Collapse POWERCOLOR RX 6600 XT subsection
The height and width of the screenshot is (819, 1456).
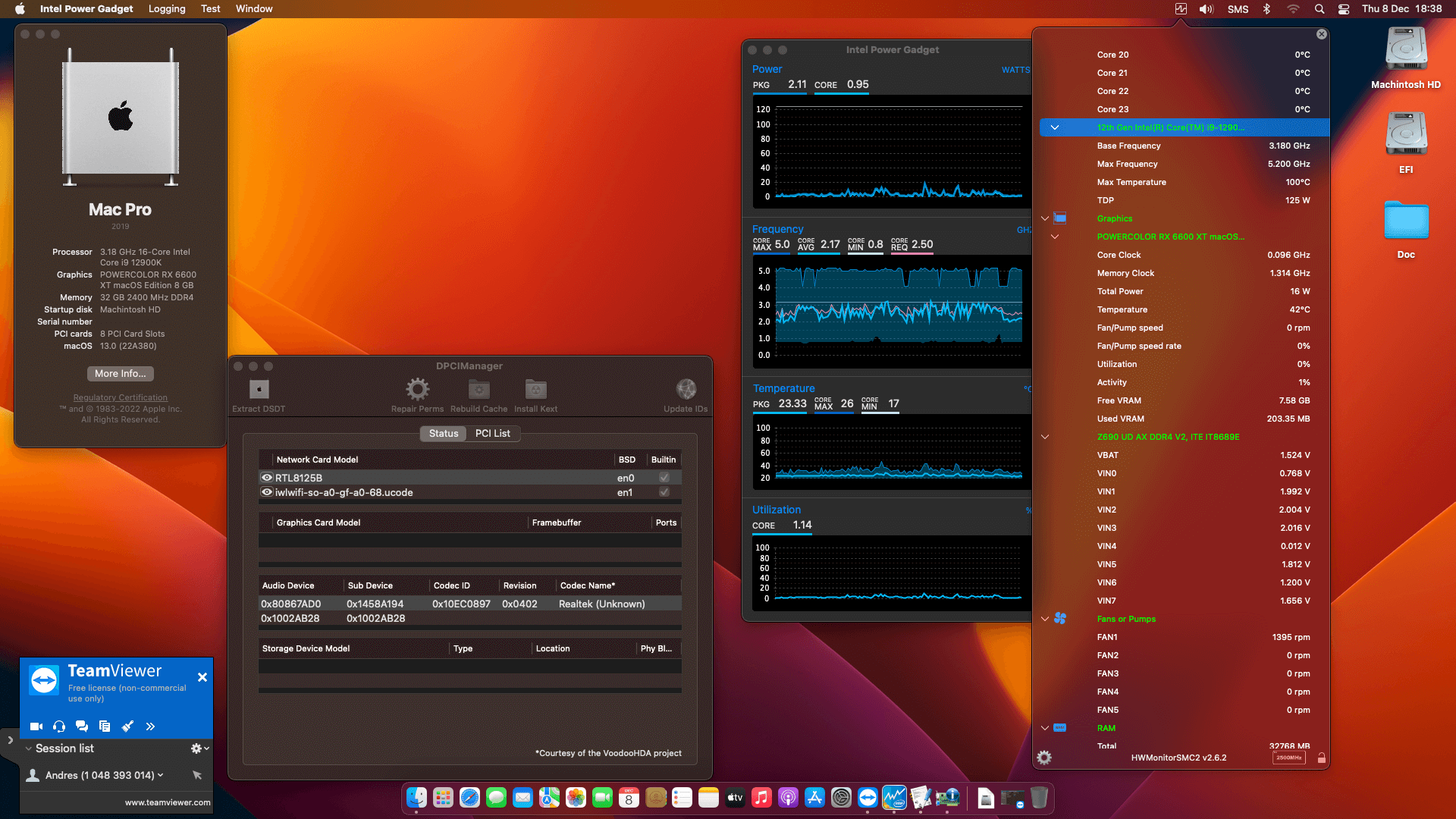point(1055,237)
